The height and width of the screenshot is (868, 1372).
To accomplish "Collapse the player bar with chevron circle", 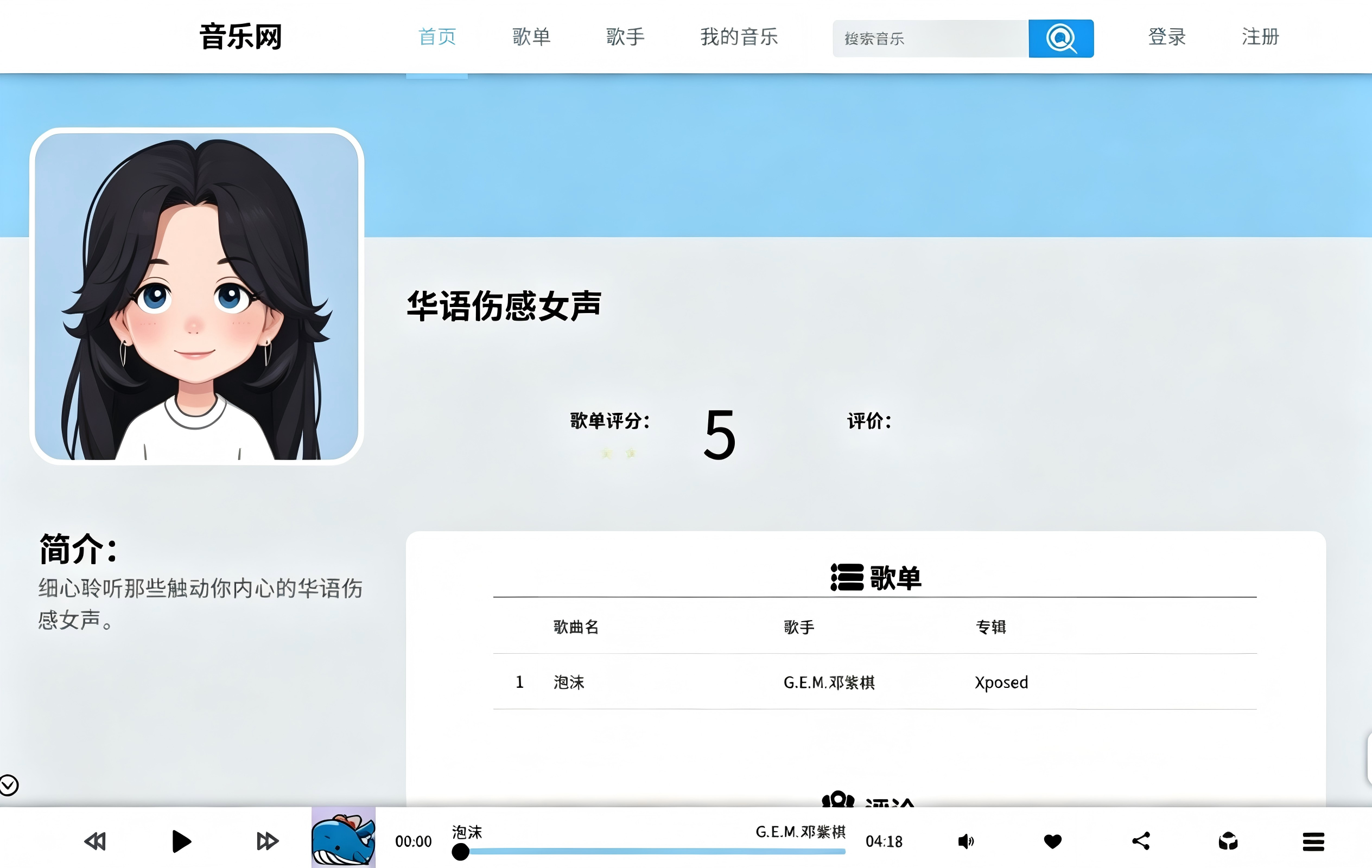I will [x=9, y=785].
